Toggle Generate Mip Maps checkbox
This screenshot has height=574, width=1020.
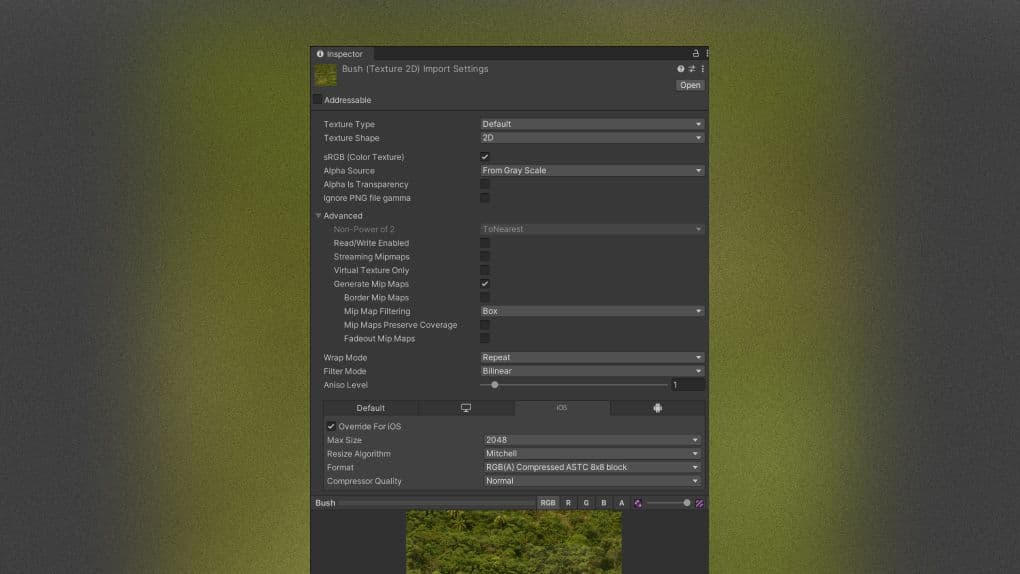tap(485, 284)
